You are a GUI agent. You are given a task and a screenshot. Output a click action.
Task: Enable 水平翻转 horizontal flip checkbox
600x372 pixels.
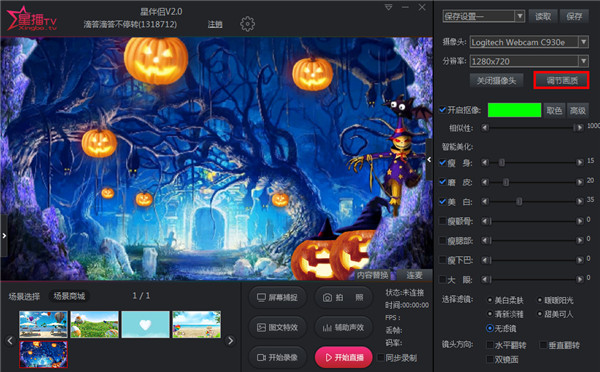click(490, 345)
